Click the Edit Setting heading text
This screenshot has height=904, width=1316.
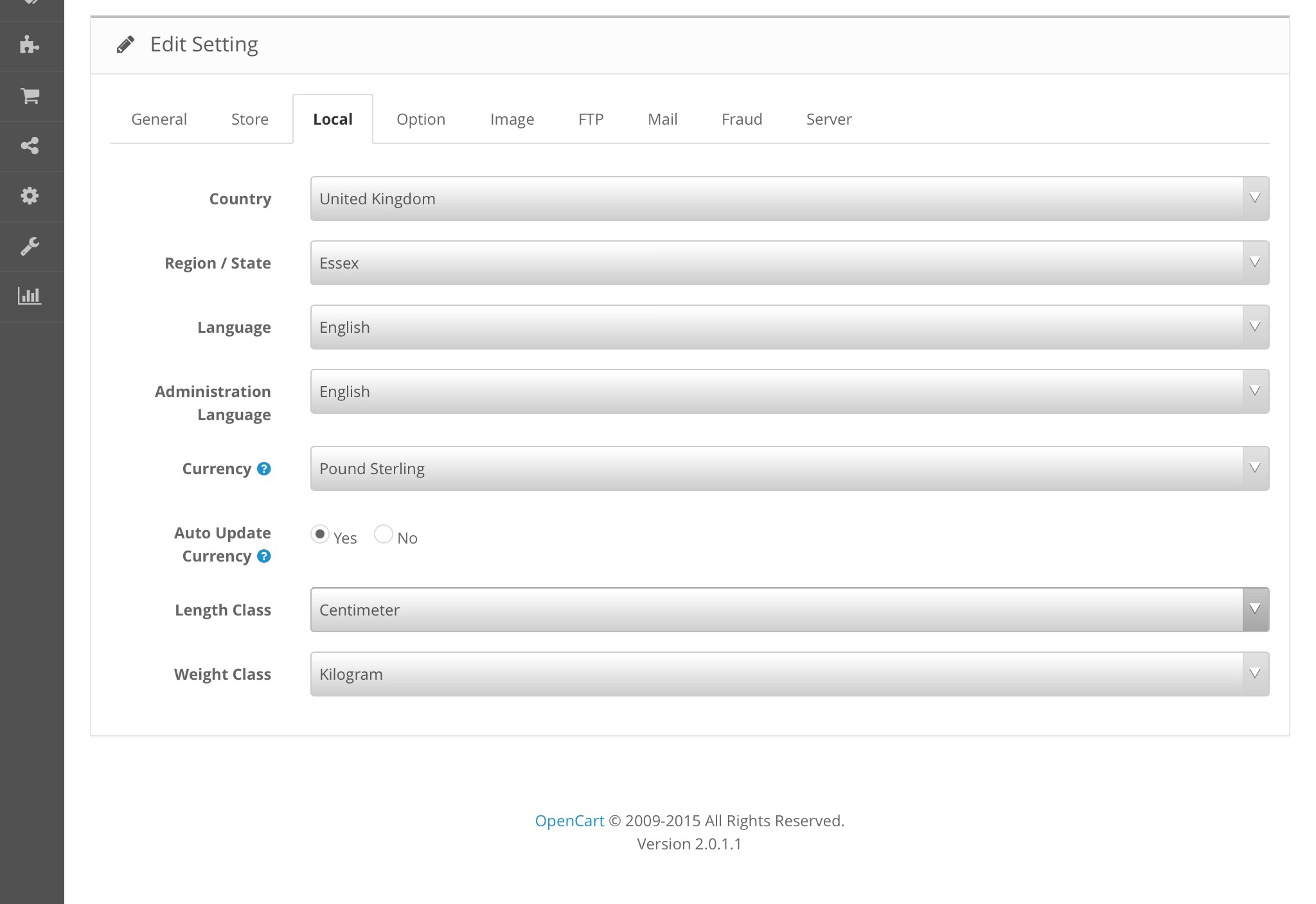[x=204, y=44]
